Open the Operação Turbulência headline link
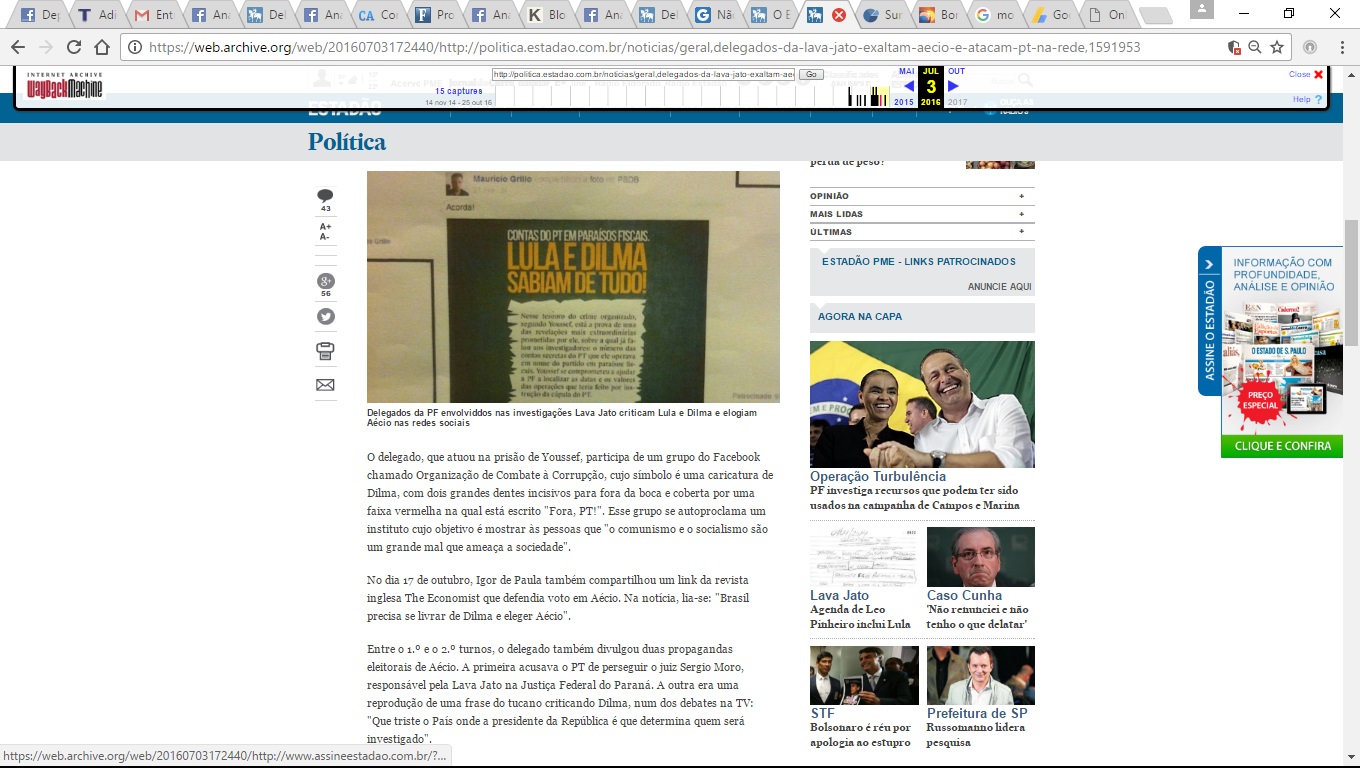The image size is (1360, 768). pos(877,477)
